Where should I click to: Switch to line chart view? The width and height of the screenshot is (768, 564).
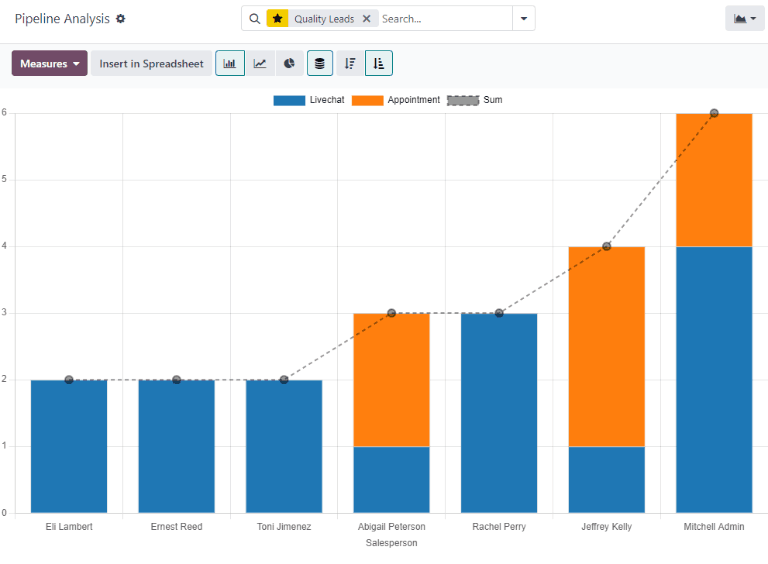(x=260, y=64)
